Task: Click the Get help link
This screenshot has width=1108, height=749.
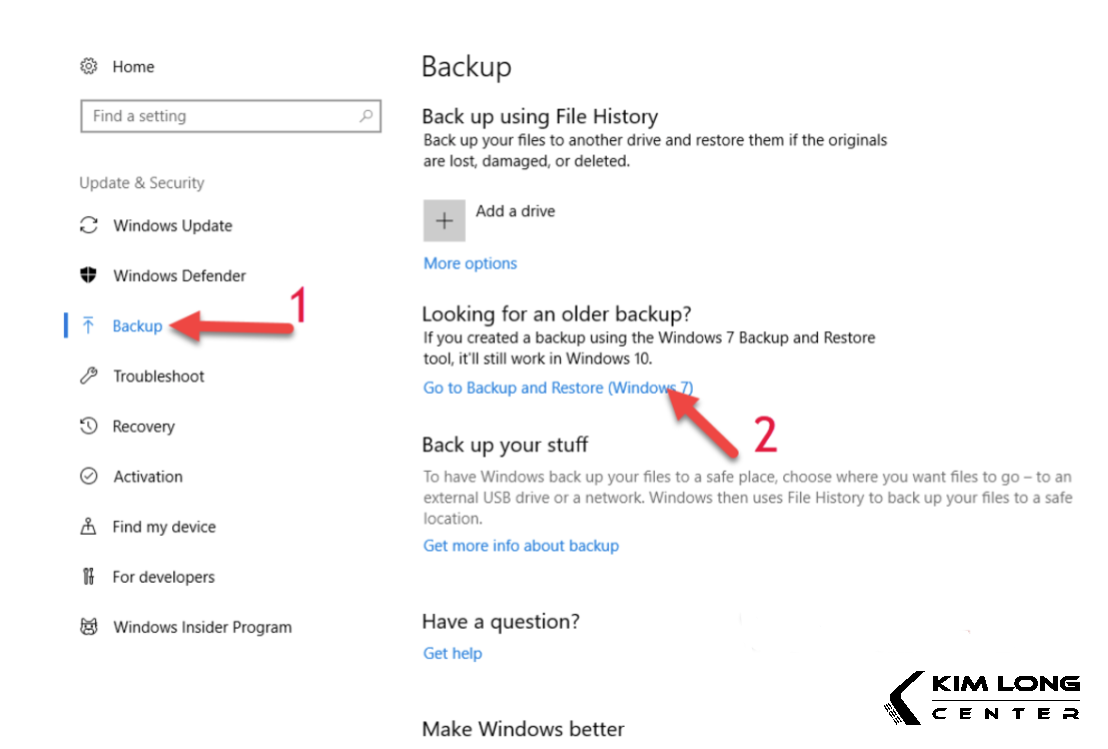Action: point(452,653)
